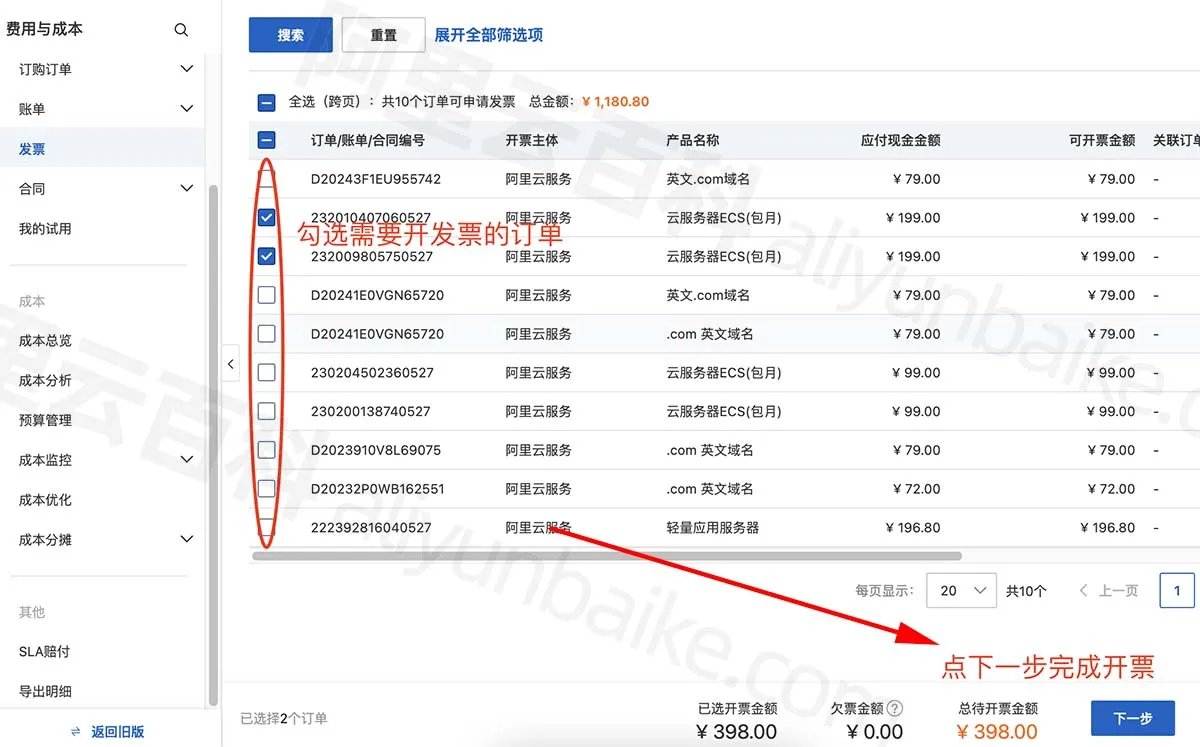Check the 全选（跨页） checkbox above the table
The image size is (1200, 747).
[x=266, y=101]
